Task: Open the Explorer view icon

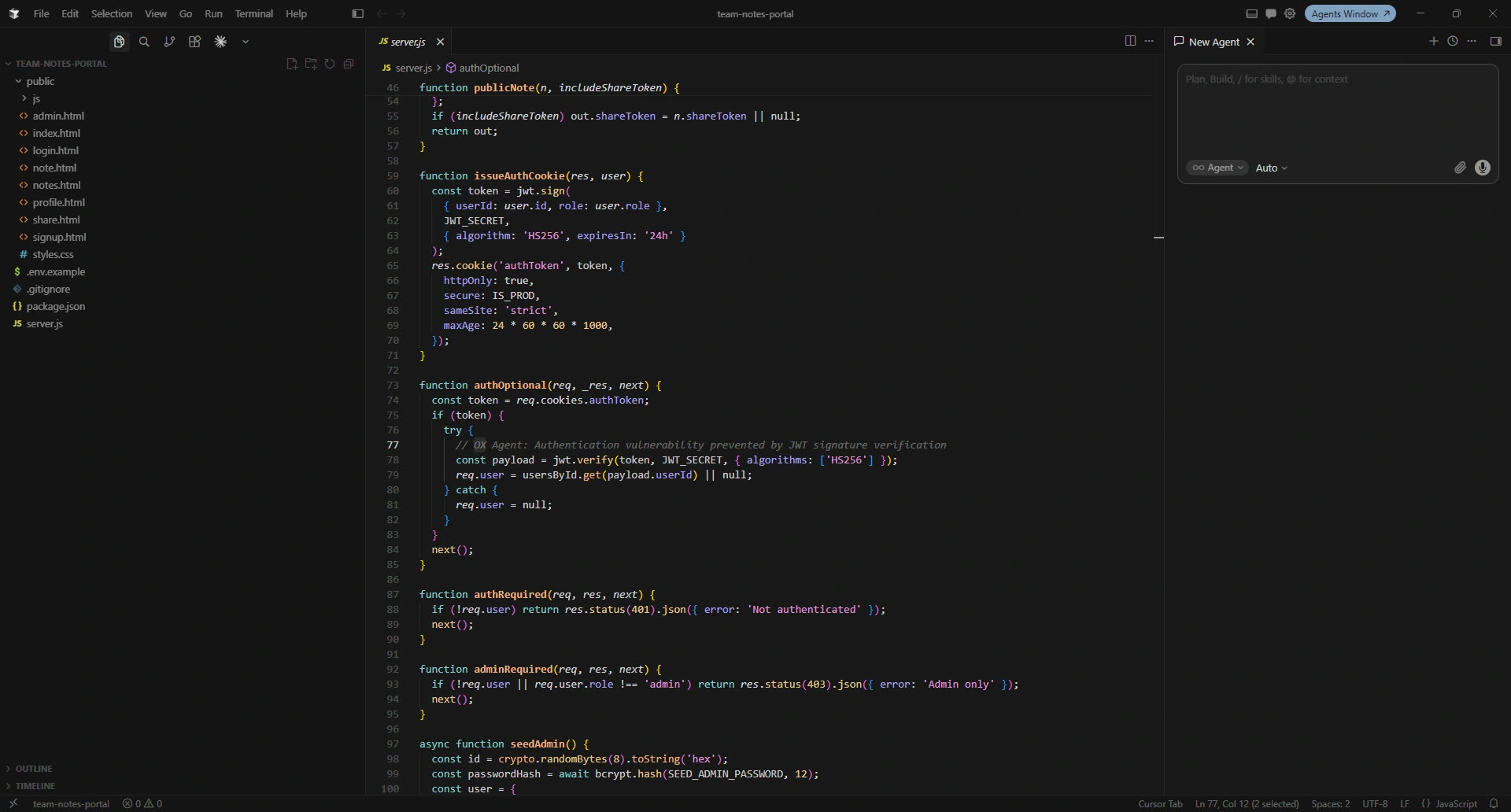Action: click(119, 42)
